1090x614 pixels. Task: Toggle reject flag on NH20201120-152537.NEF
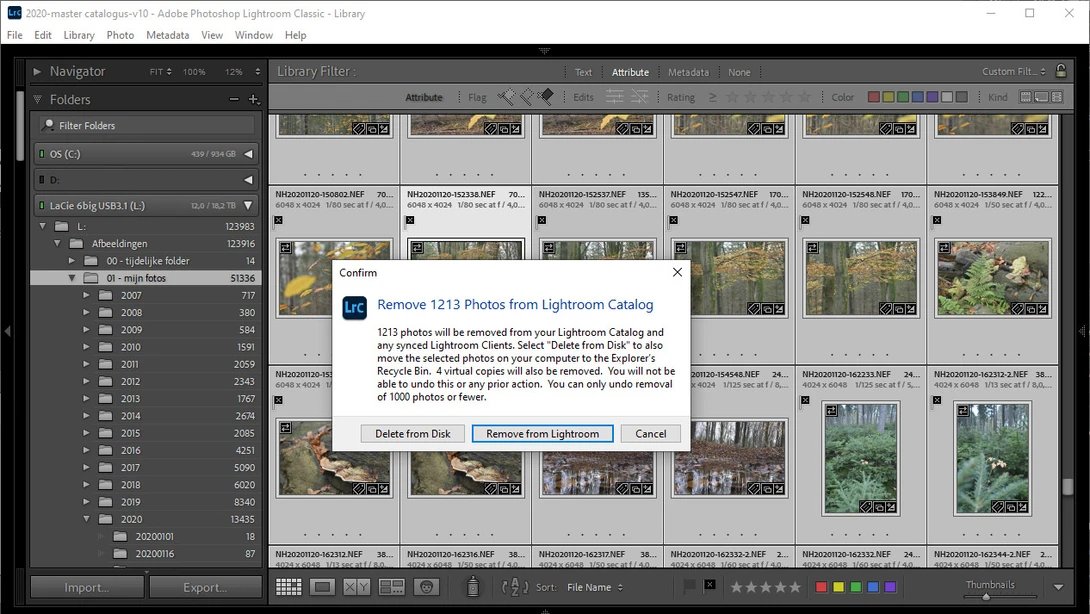(x=542, y=220)
